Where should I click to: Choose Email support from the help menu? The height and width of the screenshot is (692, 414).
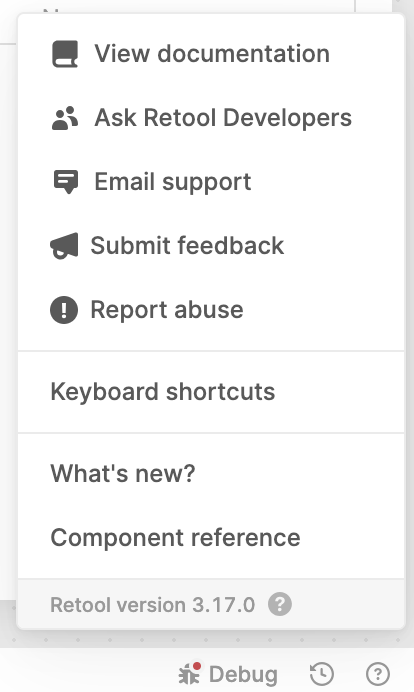[211, 182]
